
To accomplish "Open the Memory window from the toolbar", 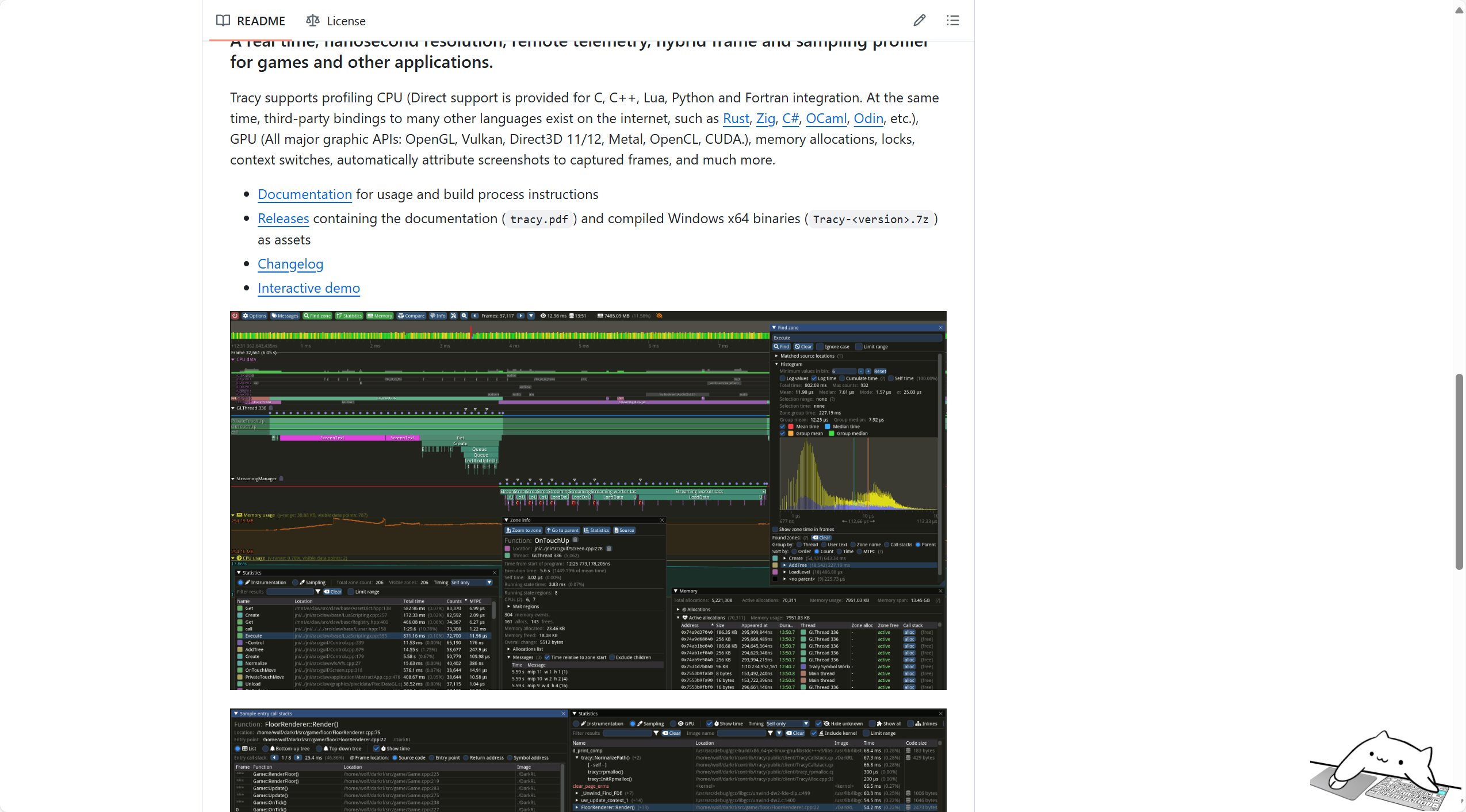I will pyautogui.click(x=380, y=316).
